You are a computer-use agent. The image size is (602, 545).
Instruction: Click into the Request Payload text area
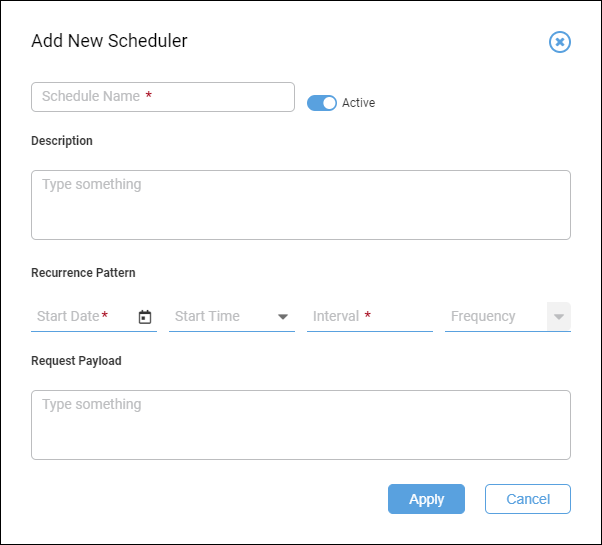pyautogui.click(x=301, y=425)
